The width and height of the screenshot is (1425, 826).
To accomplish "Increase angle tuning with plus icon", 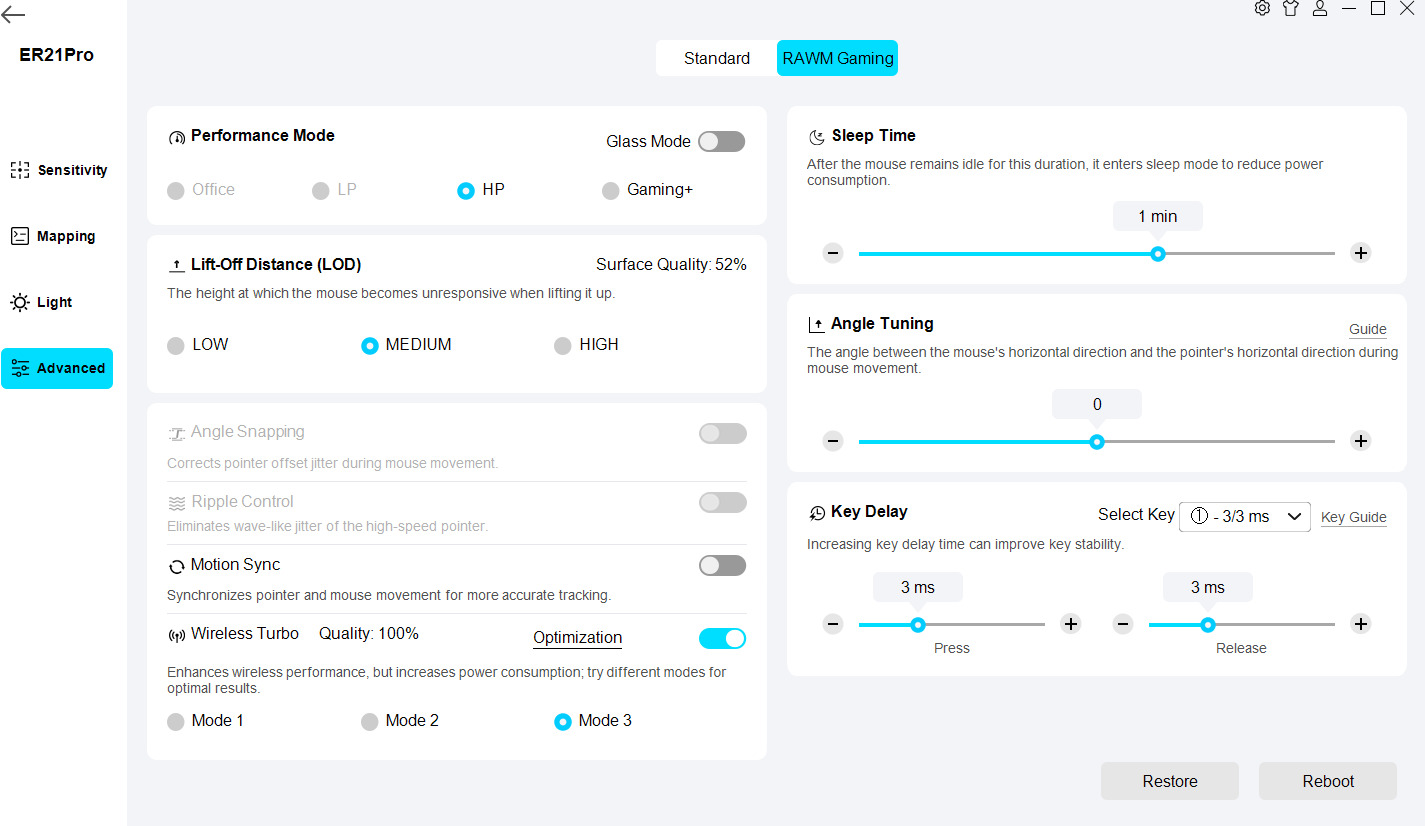I will pyautogui.click(x=1360, y=441).
